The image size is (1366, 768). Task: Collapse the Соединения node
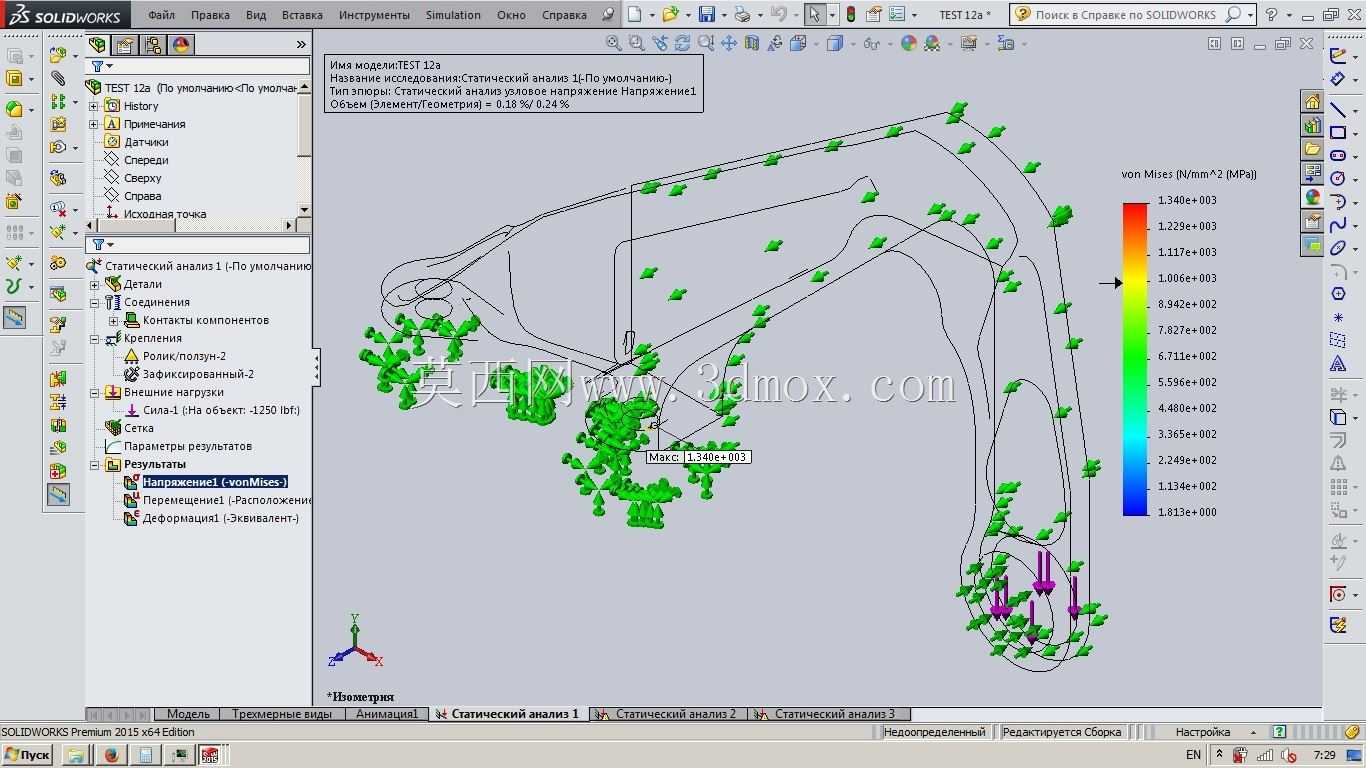94,302
